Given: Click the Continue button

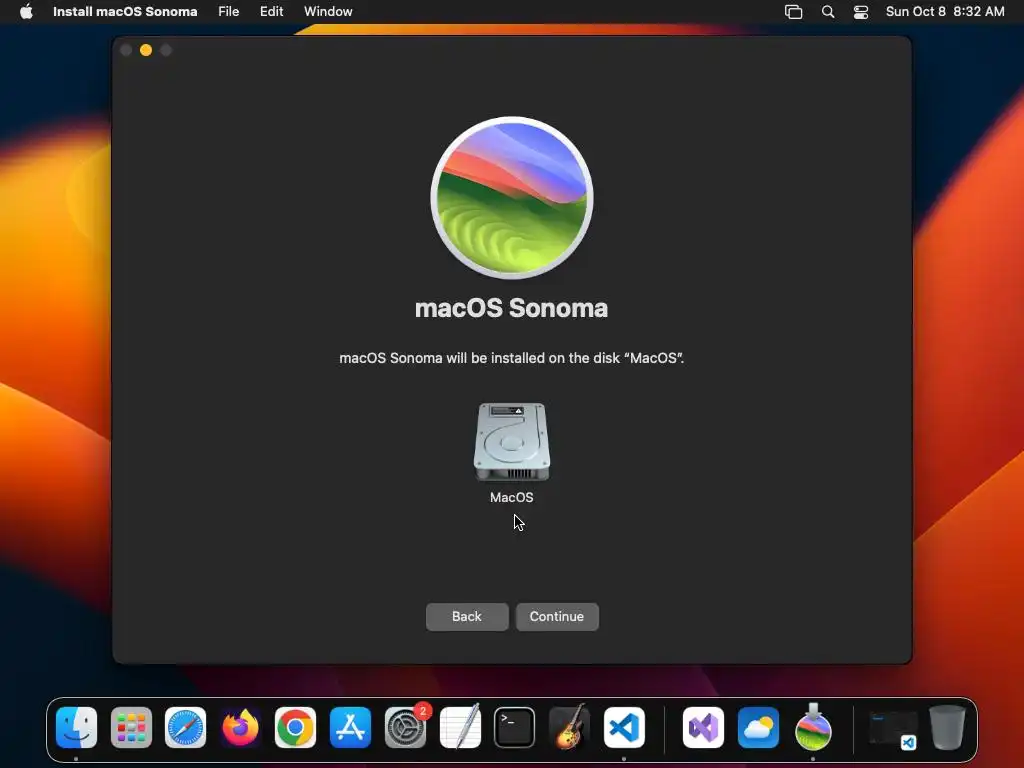Looking at the screenshot, I should click(557, 616).
